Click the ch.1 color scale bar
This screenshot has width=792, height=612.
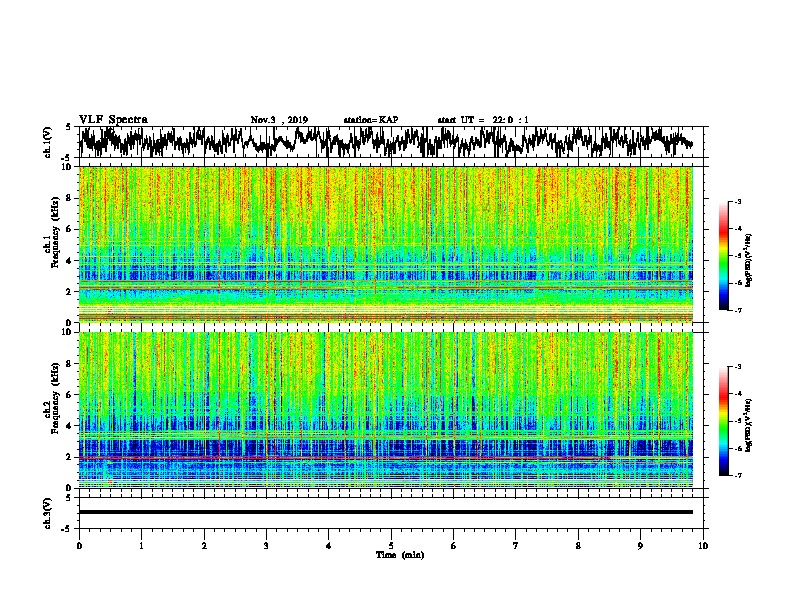coord(723,256)
